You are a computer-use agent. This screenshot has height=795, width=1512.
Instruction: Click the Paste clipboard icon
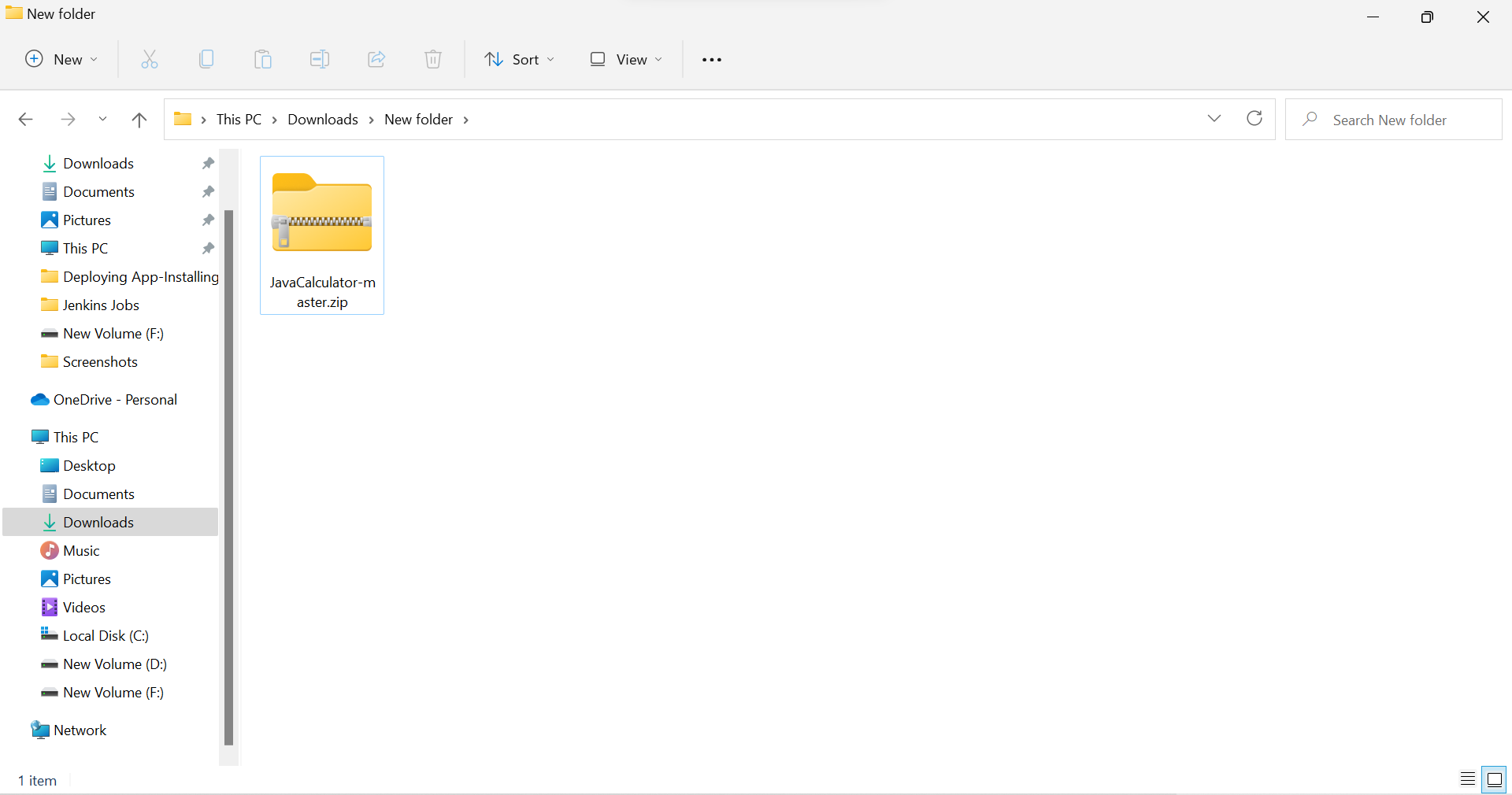(x=263, y=60)
